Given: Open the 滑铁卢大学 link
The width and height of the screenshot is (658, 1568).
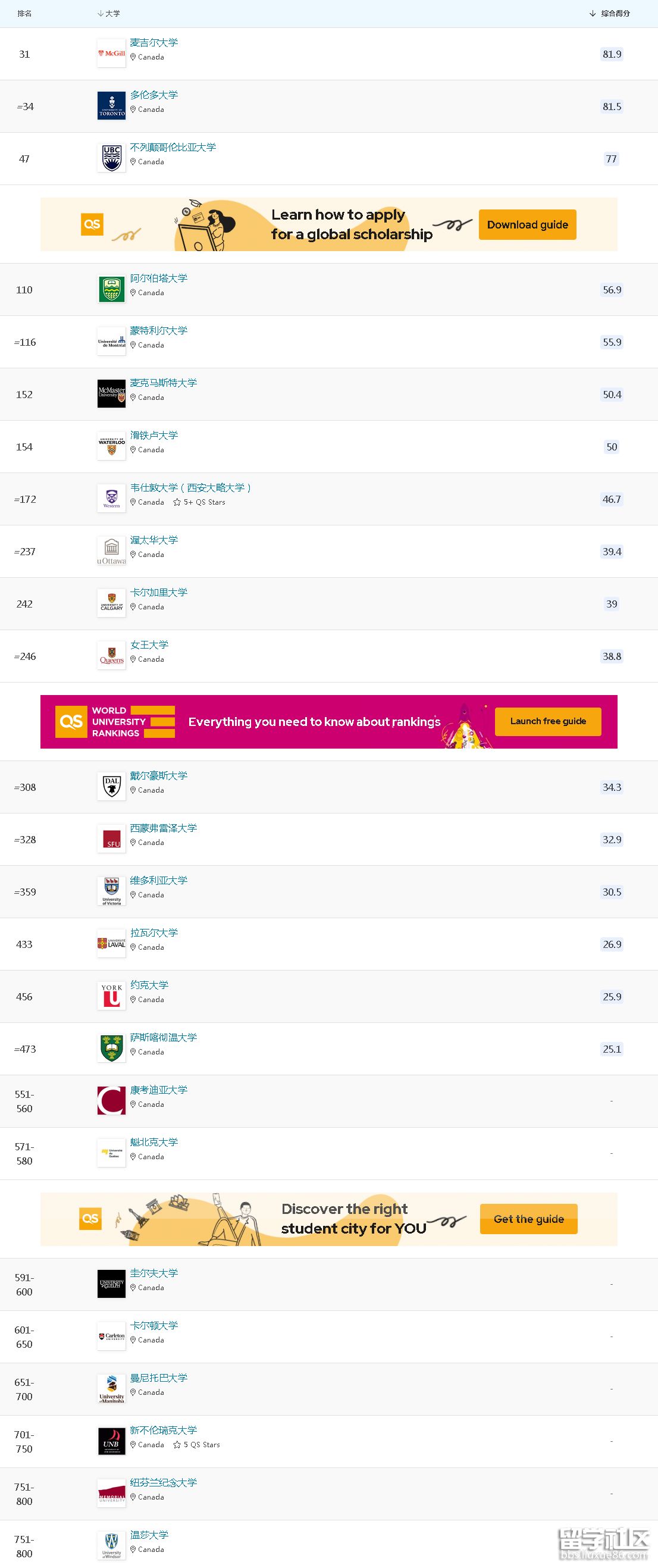Looking at the screenshot, I should point(154,435).
